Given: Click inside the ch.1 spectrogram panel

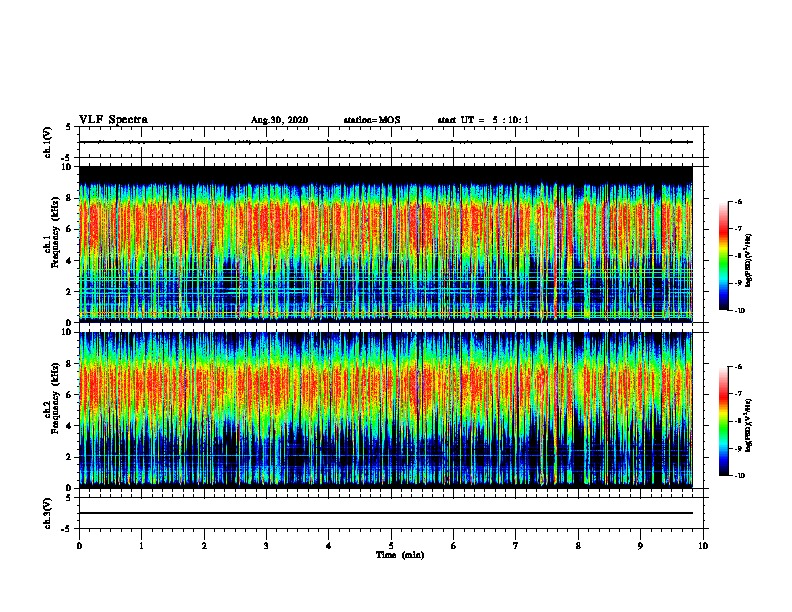Looking at the screenshot, I should [x=386, y=244].
